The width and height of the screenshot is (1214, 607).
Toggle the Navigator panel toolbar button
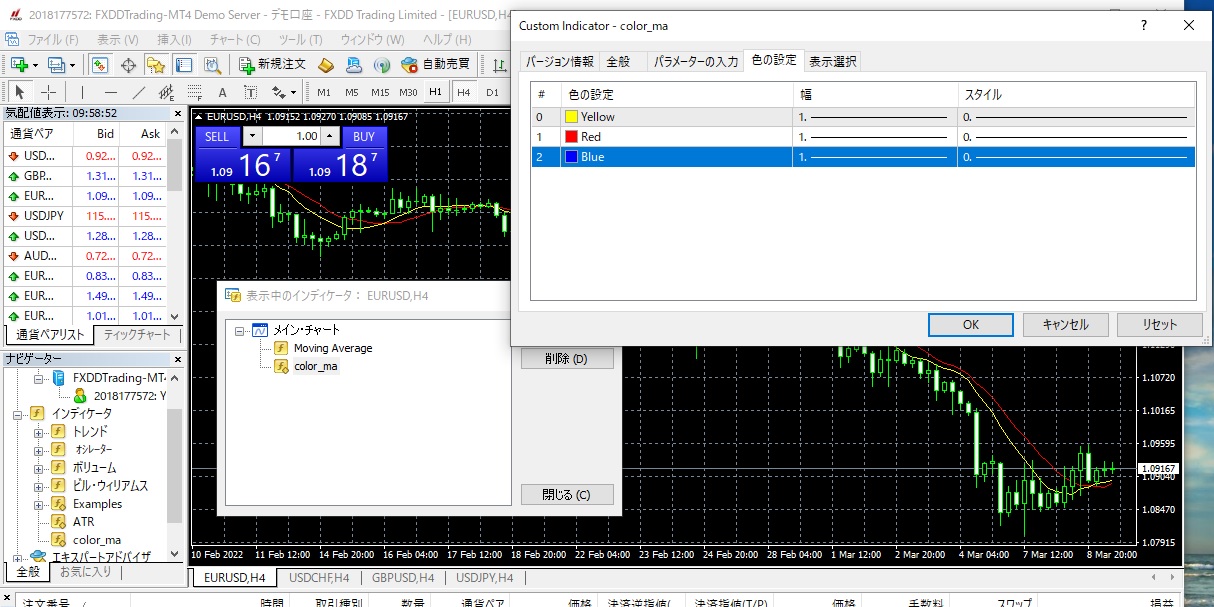[x=155, y=65]
